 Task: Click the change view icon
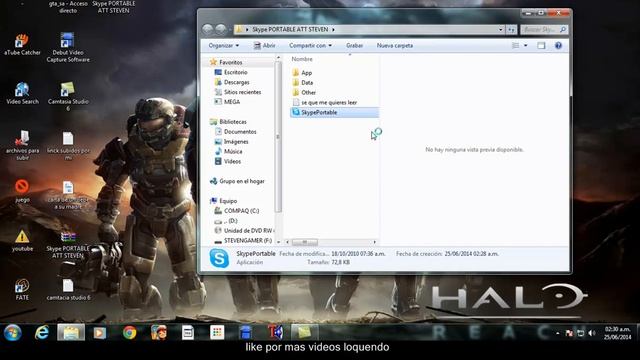516,45
